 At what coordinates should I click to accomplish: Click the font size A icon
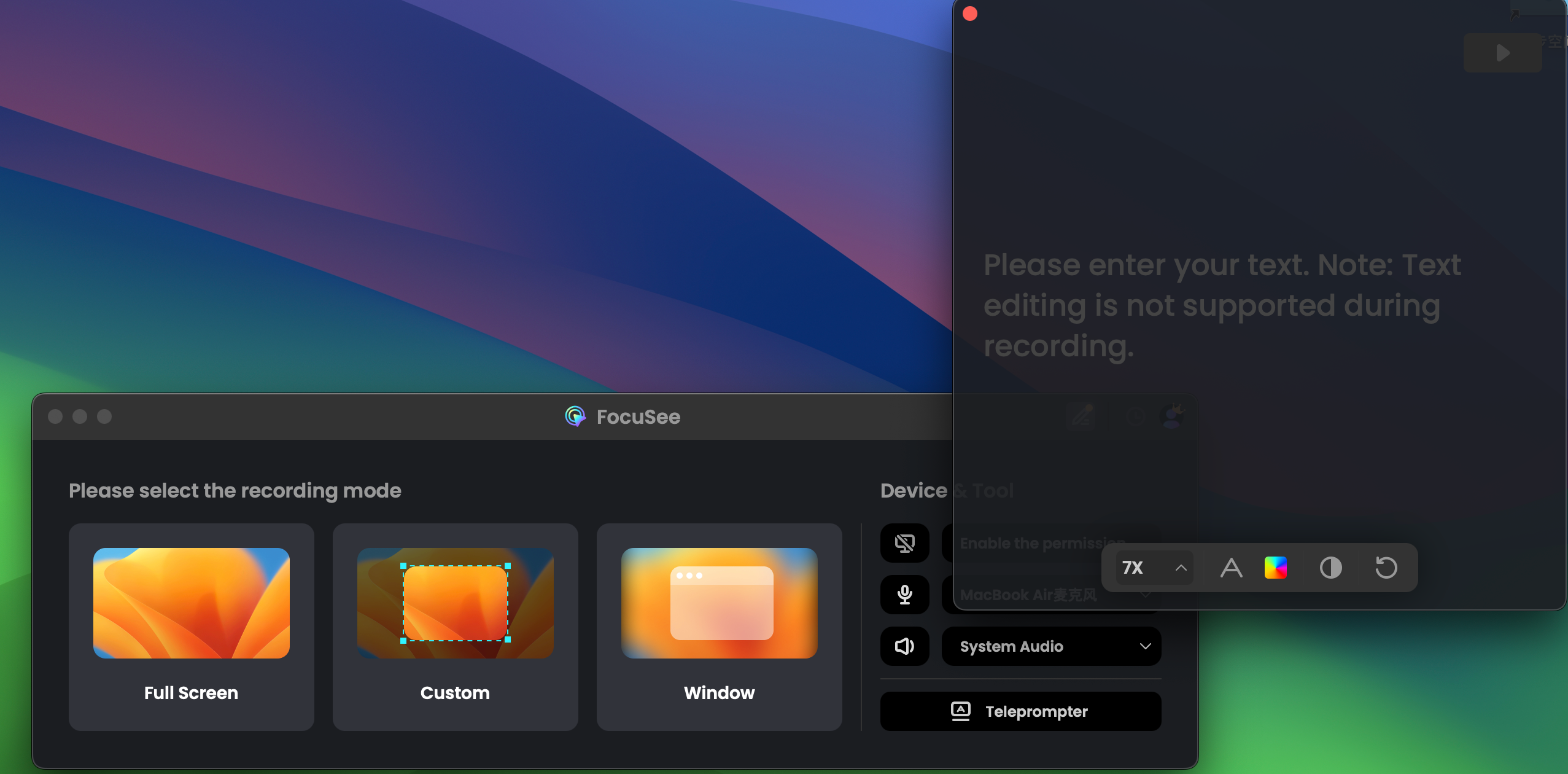pyautogui.click(x=1231, y=568)
